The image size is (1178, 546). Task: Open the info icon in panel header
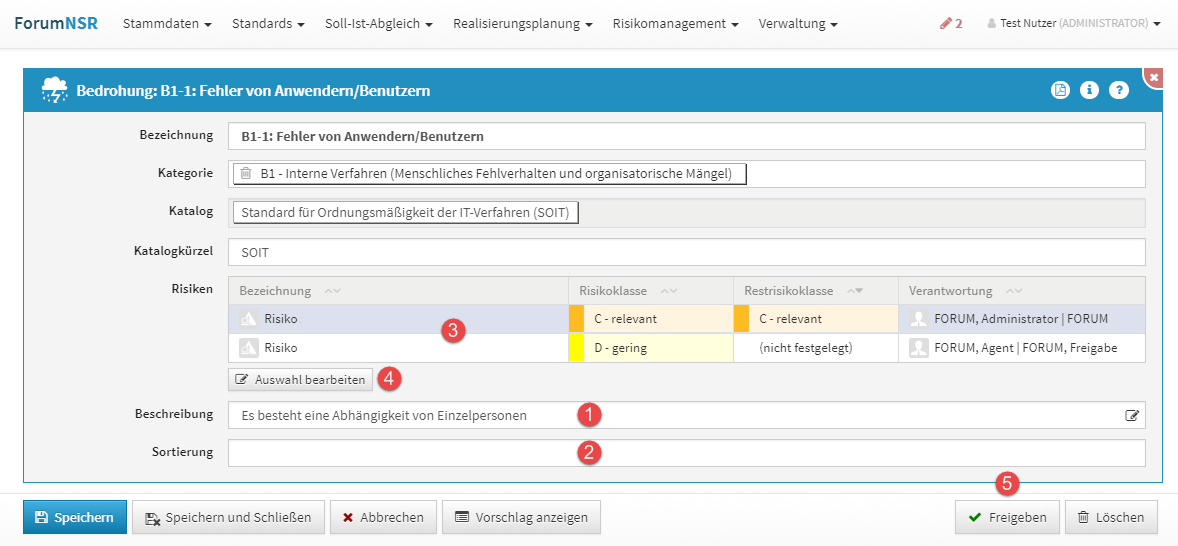pyautogui.click(x=1089, y=90)
